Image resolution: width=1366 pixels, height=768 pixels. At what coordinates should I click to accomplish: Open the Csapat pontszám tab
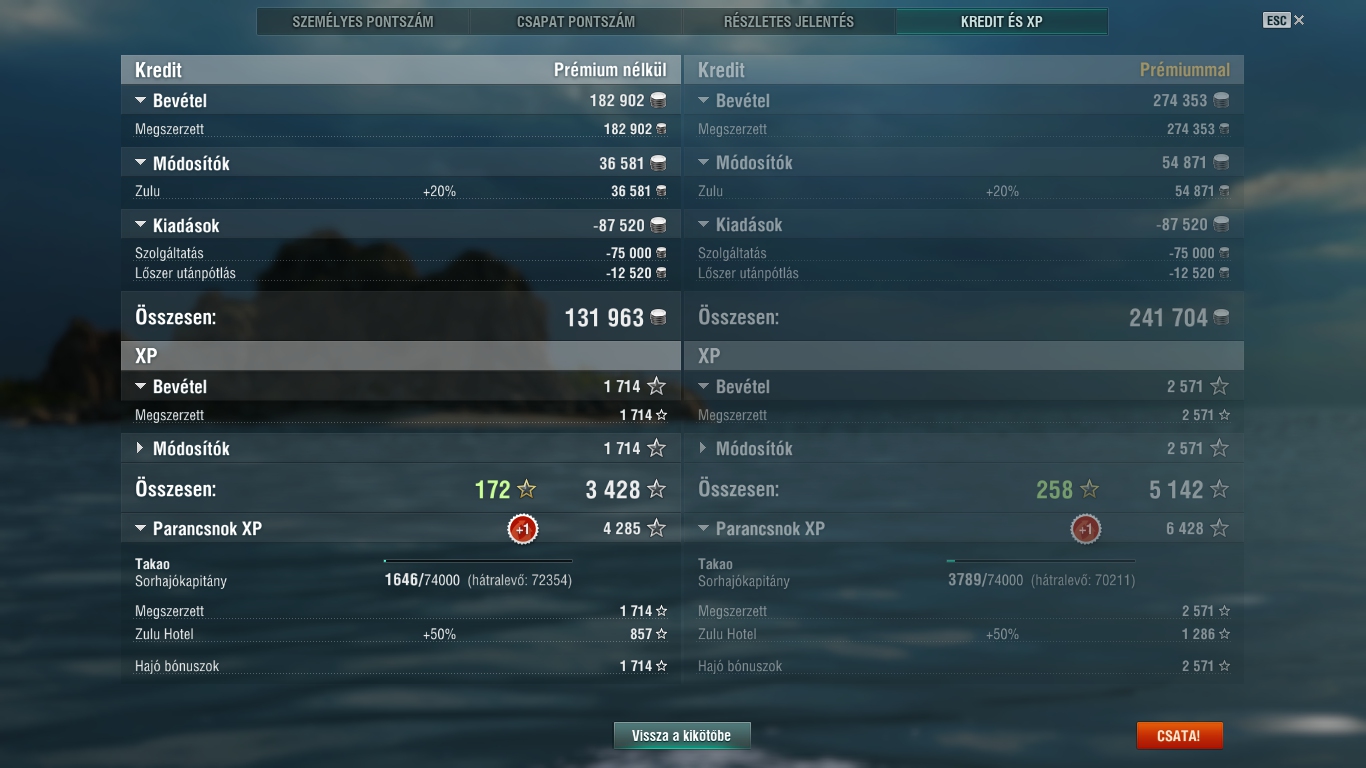[x=576, y=21]
